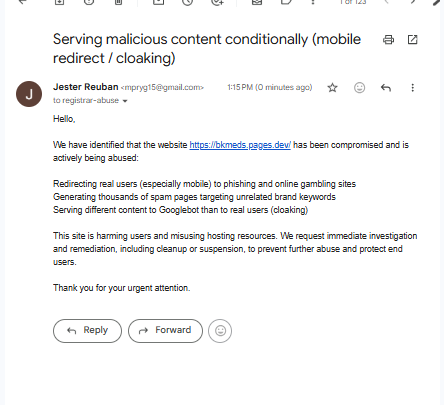Open the Labels icon in the toolbar

point(286,2)
